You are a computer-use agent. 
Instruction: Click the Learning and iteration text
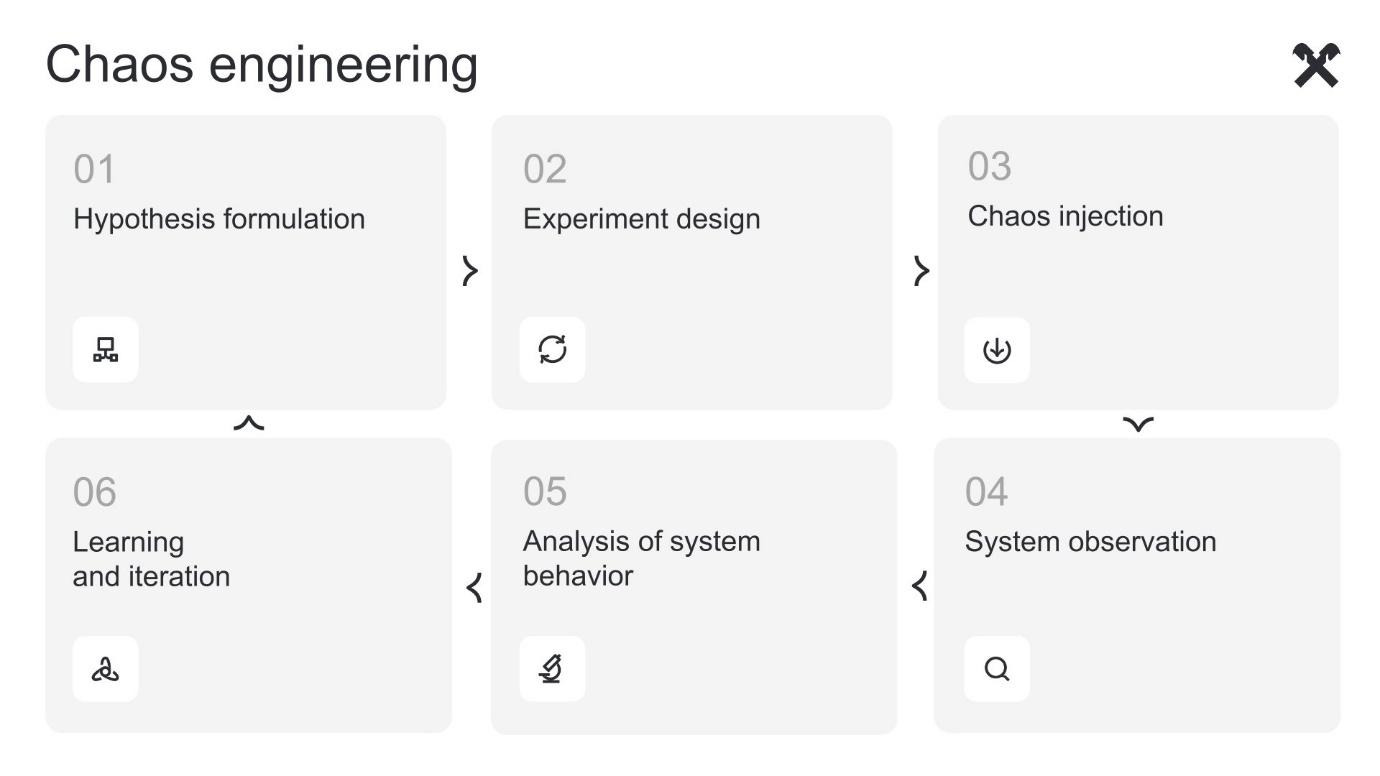click(151, 559)
